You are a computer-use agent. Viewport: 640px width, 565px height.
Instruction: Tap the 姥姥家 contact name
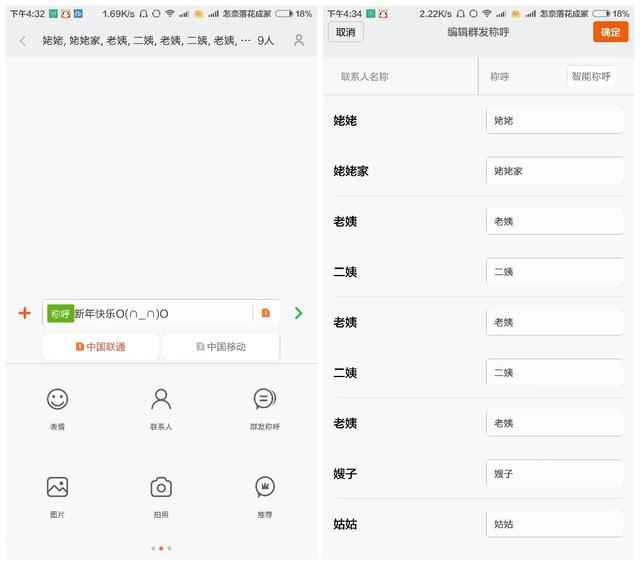[351, 171]
